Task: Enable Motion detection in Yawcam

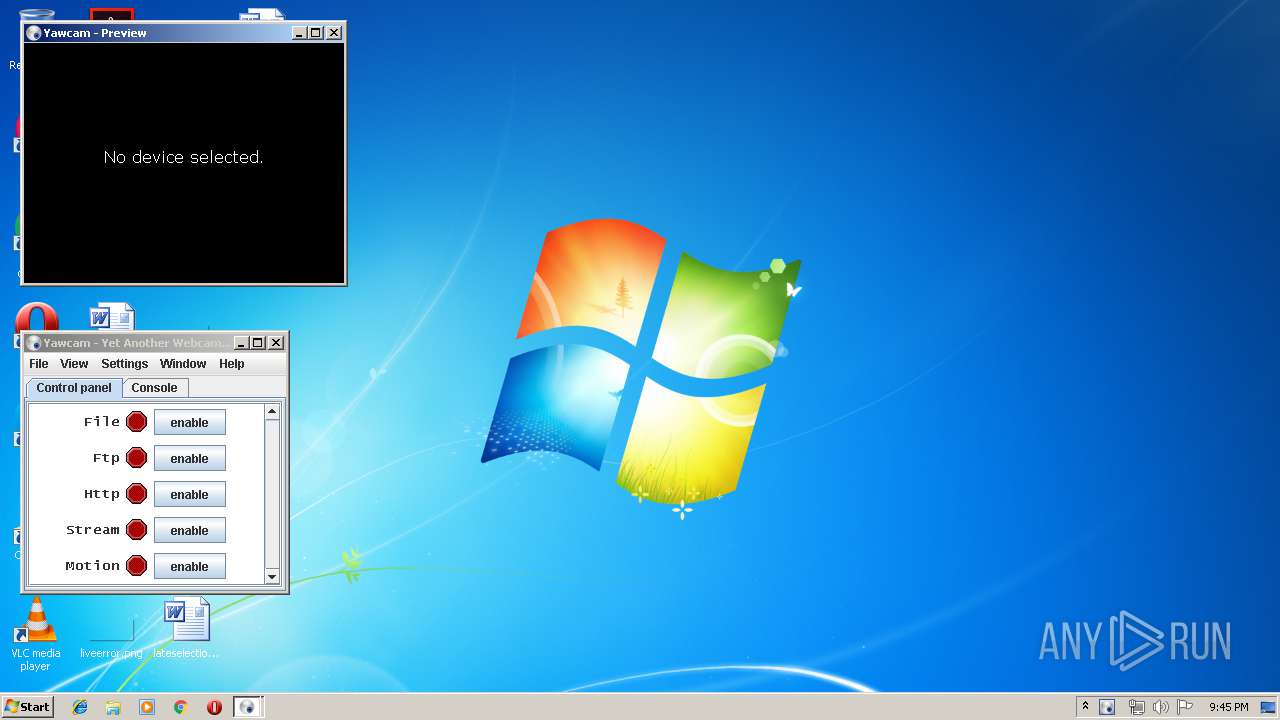Action: point(190,566)
